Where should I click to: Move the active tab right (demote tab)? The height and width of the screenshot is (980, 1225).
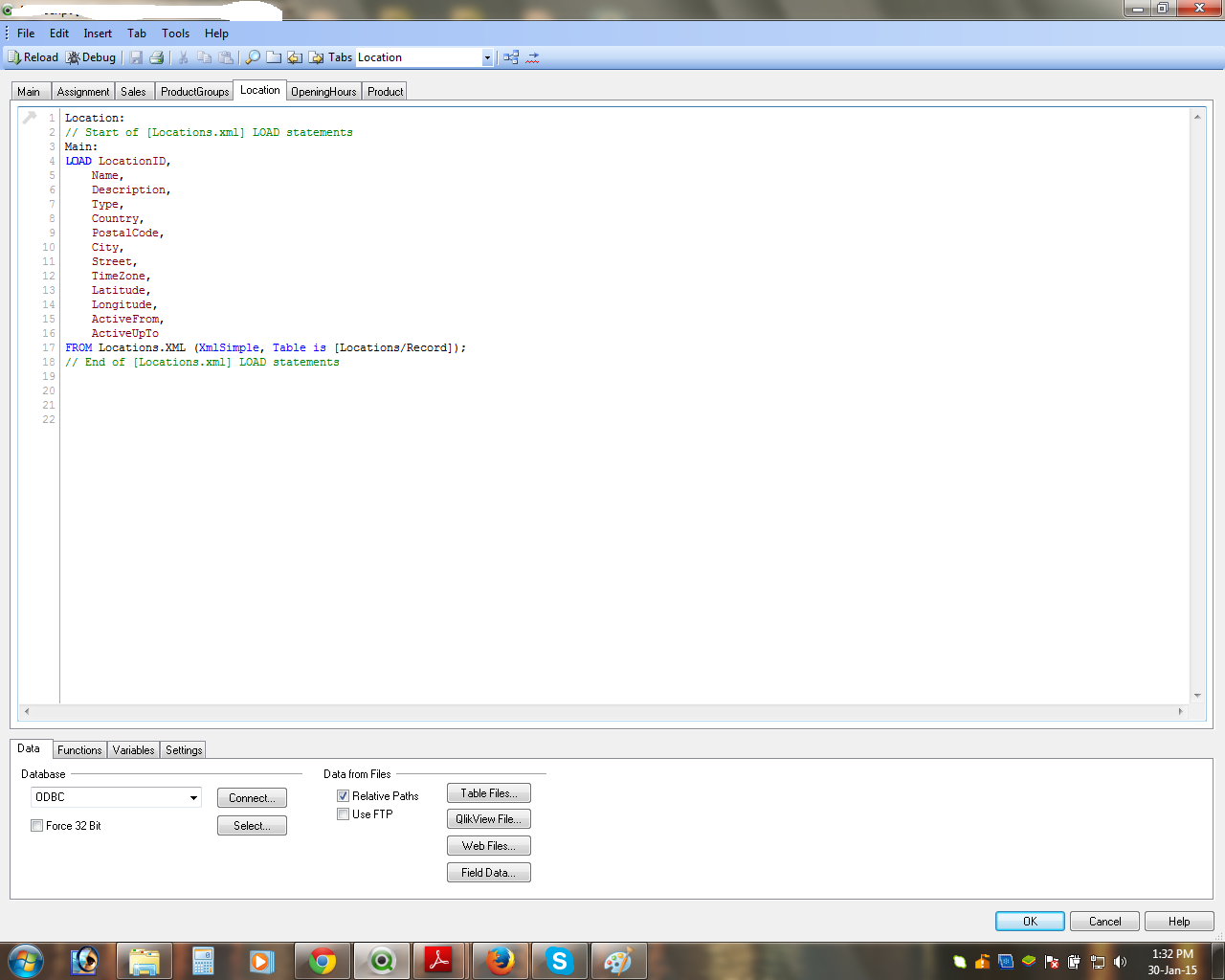[316, 57]
